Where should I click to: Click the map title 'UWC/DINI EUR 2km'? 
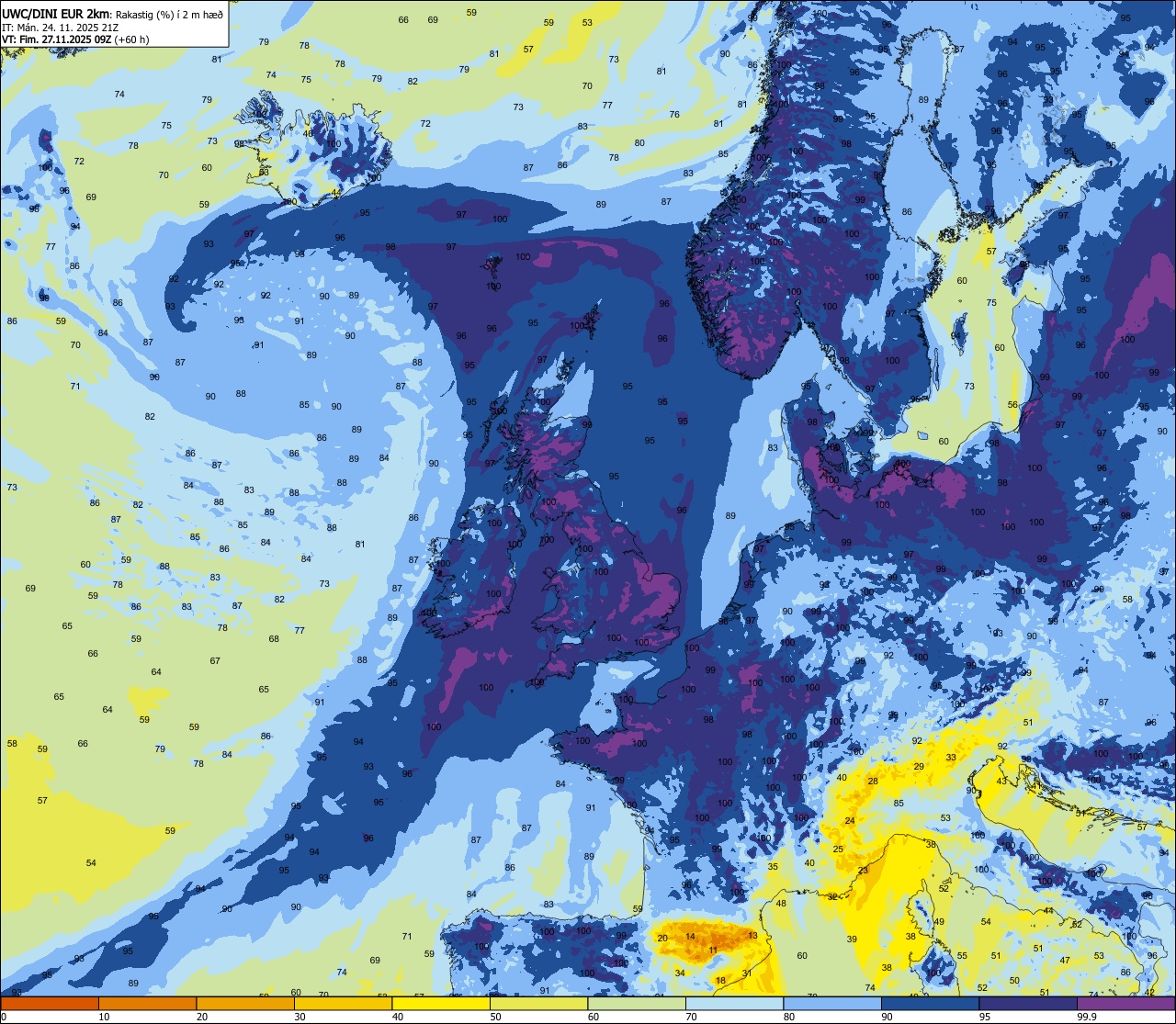(x=56, y=13)
